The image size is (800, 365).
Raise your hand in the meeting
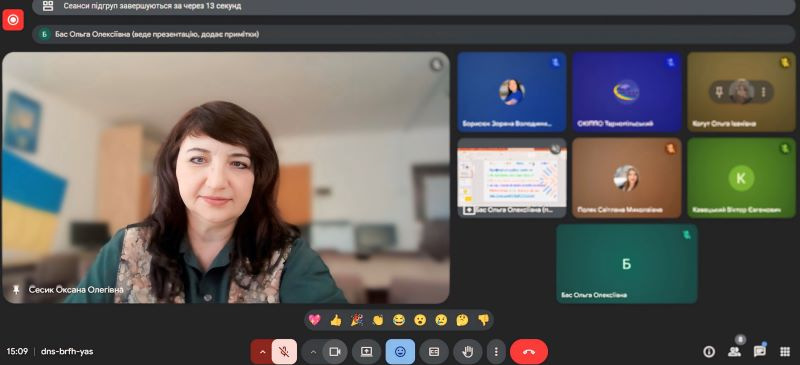pyautogui.click(x=467, y=352)
